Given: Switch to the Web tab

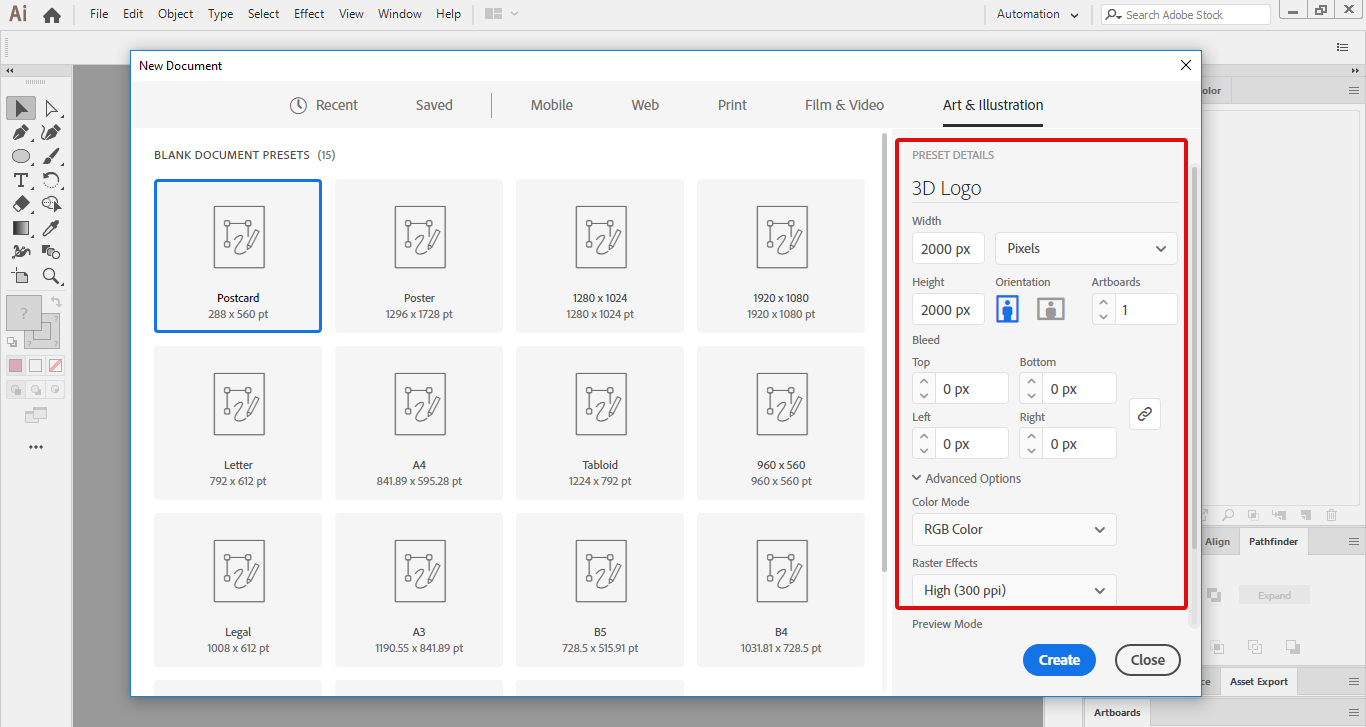Looking at the screenshot, I should click(645, 105).
